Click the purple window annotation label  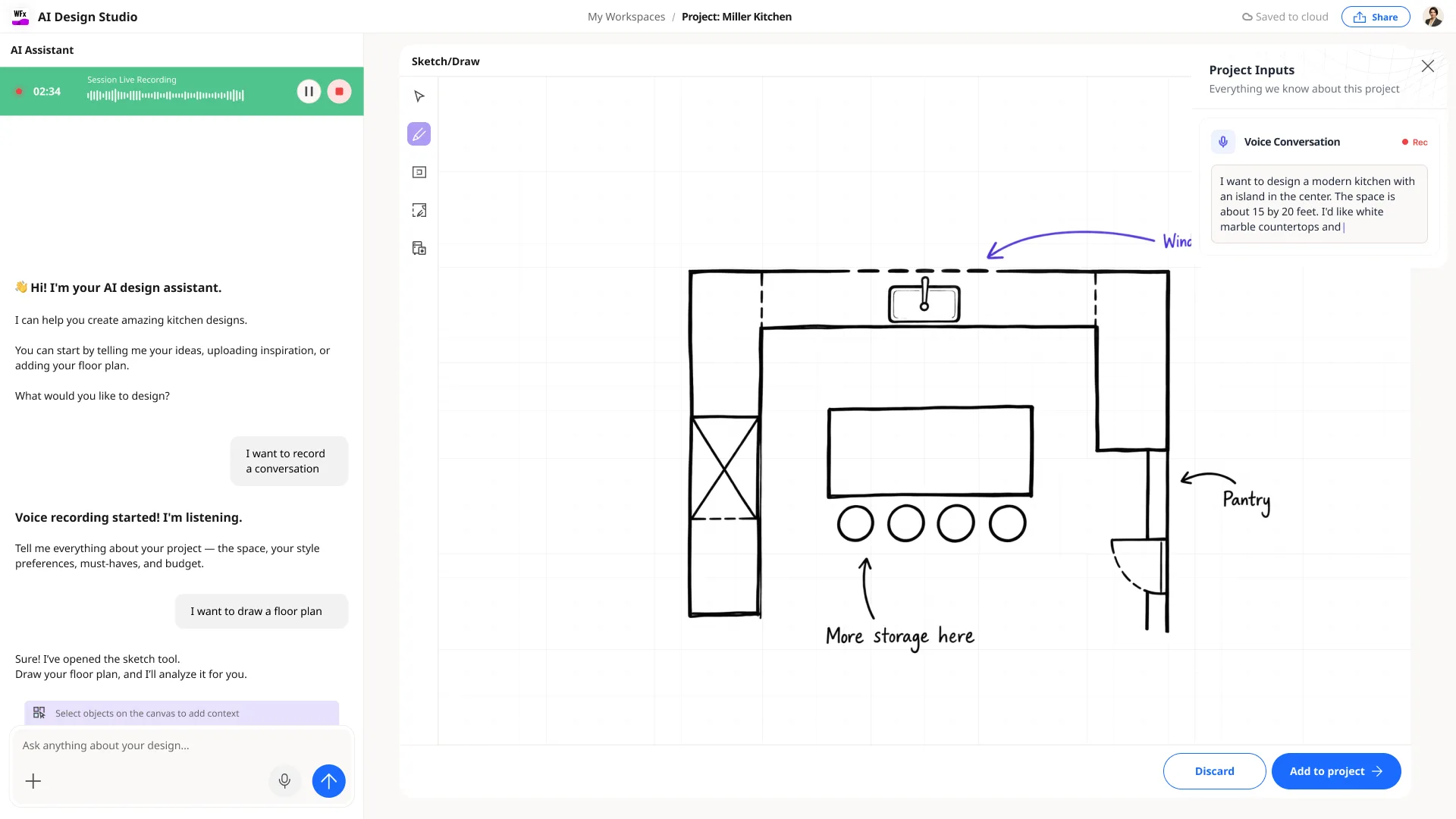pos(1177,241)
